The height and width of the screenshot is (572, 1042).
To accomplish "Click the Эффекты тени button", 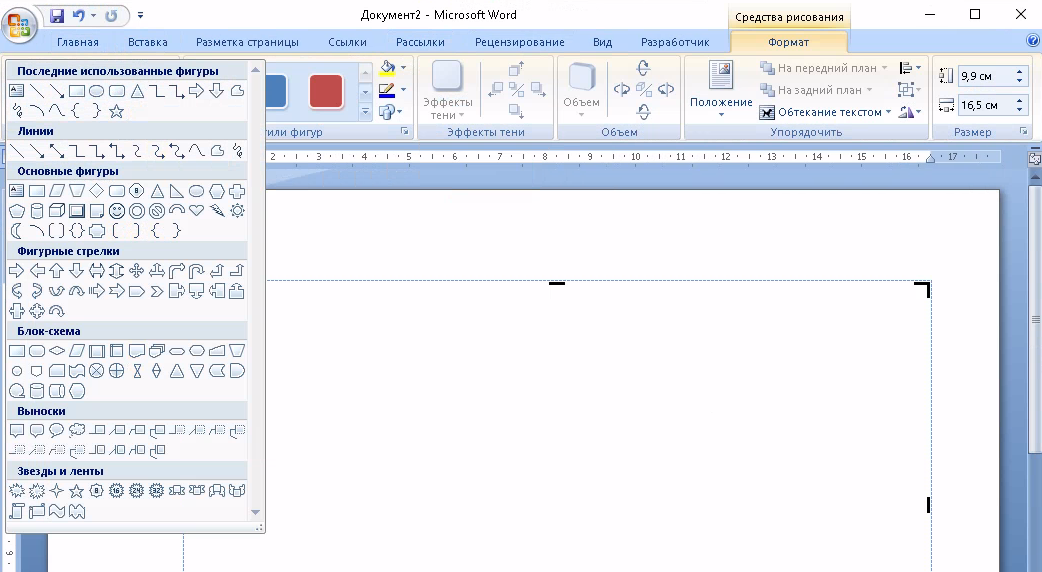I will click(448, 90).
